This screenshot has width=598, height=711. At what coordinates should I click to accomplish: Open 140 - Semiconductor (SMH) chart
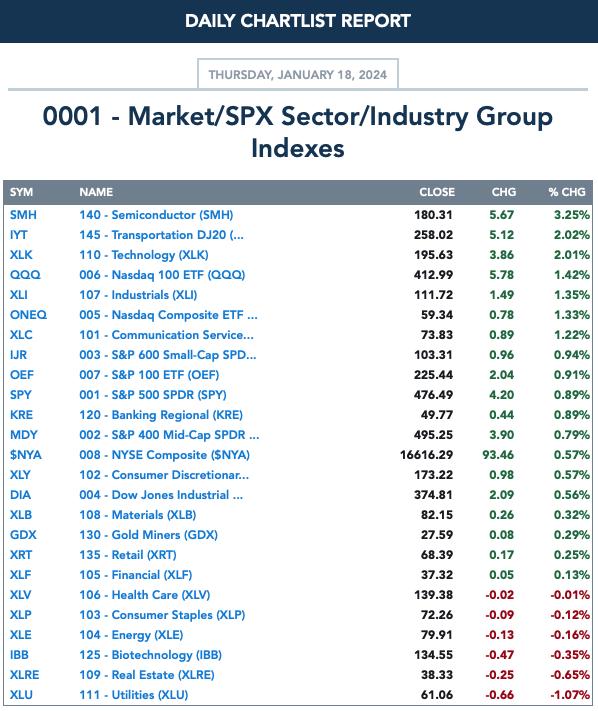[156, 215]
